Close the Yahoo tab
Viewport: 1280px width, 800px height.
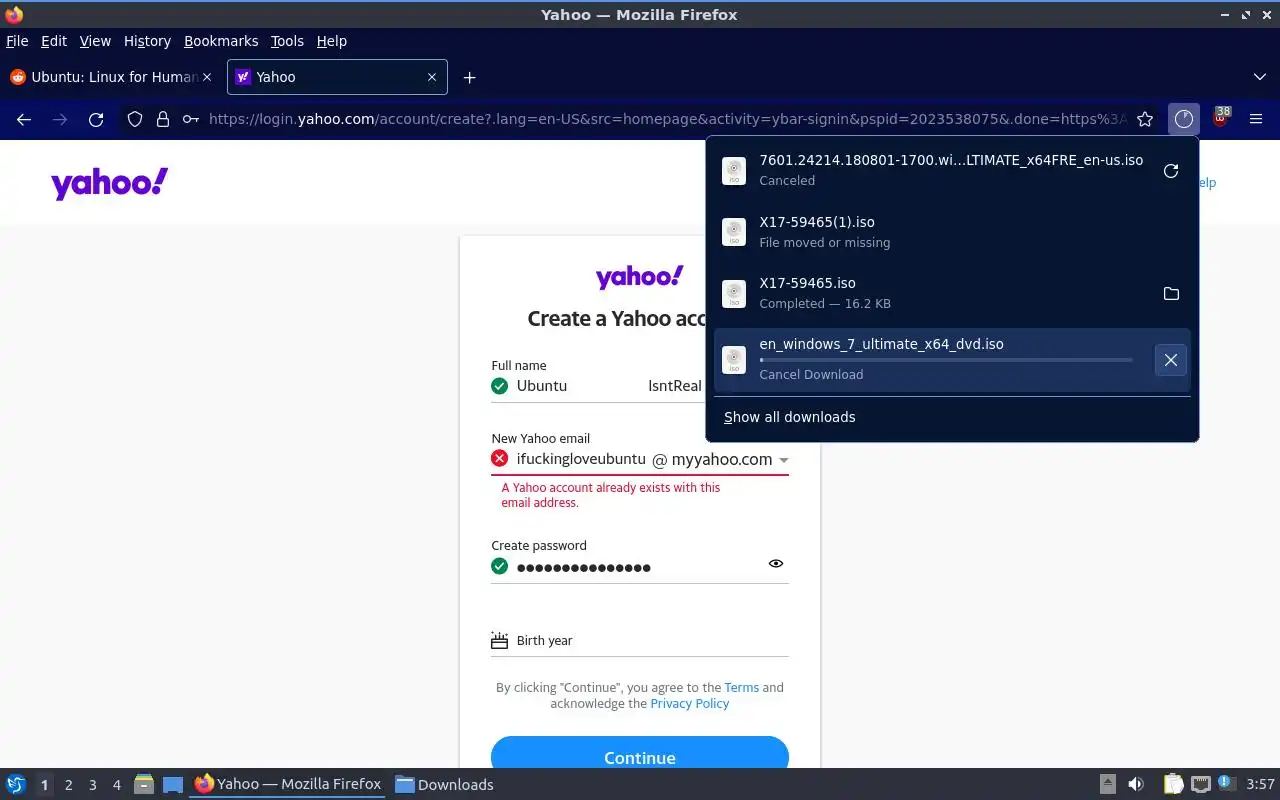pyautogui.click(x=432, y=77)
